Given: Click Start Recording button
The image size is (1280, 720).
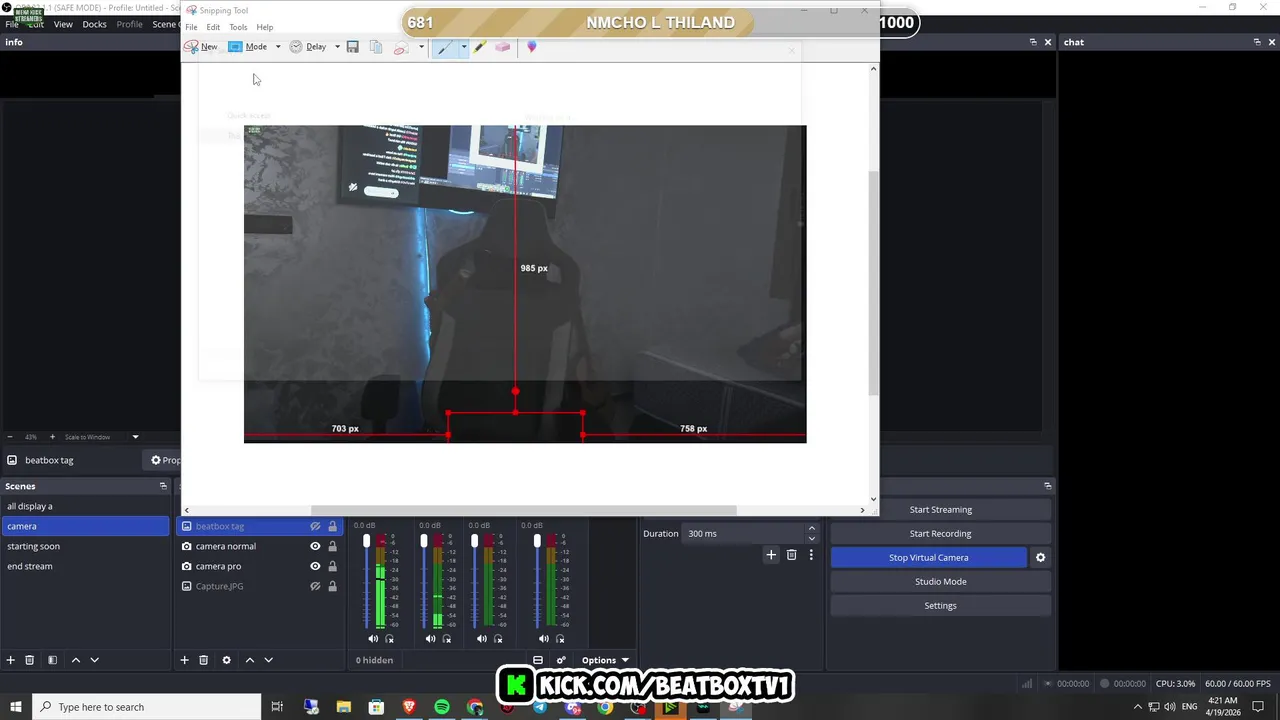Looking at the screenshot, I should (x=940, y=533).
